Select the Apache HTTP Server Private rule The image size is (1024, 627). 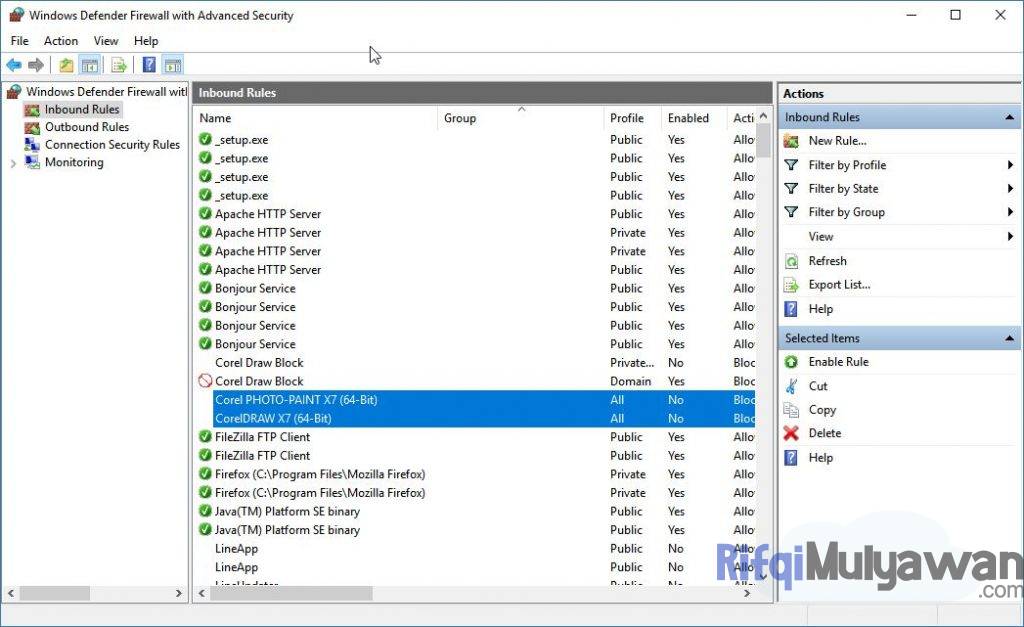(x=272, y=232)
